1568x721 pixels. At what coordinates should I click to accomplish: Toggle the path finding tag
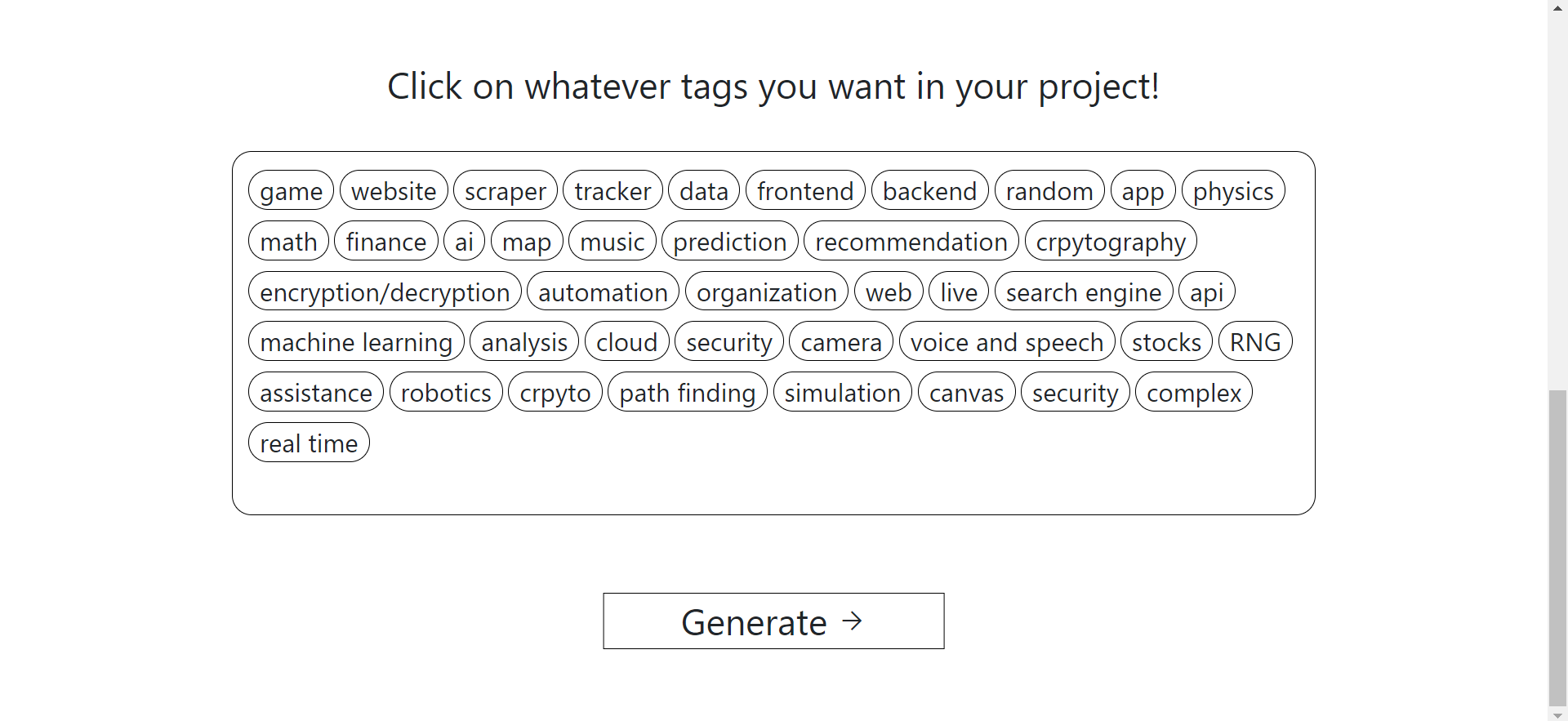(x=687, y=393)
